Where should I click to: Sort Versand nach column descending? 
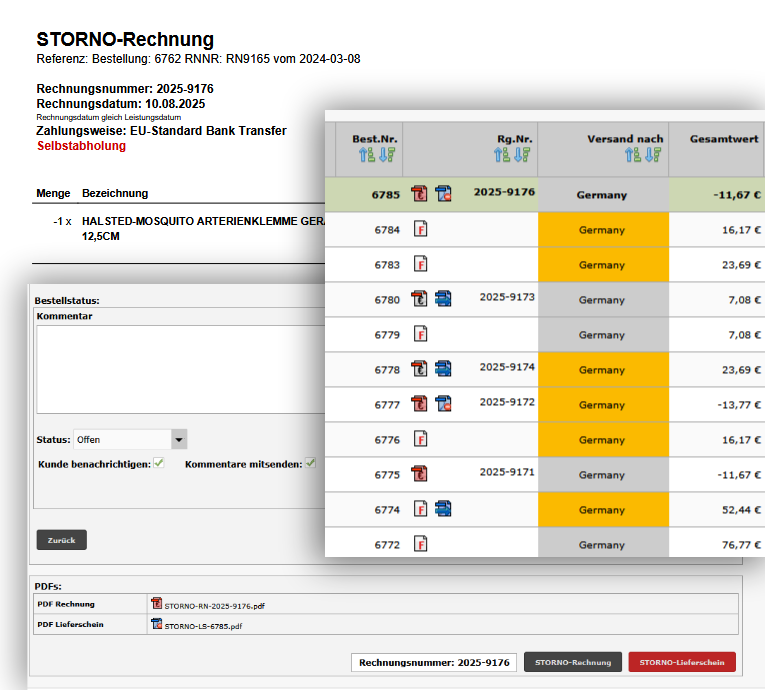(x=653, y=155)
